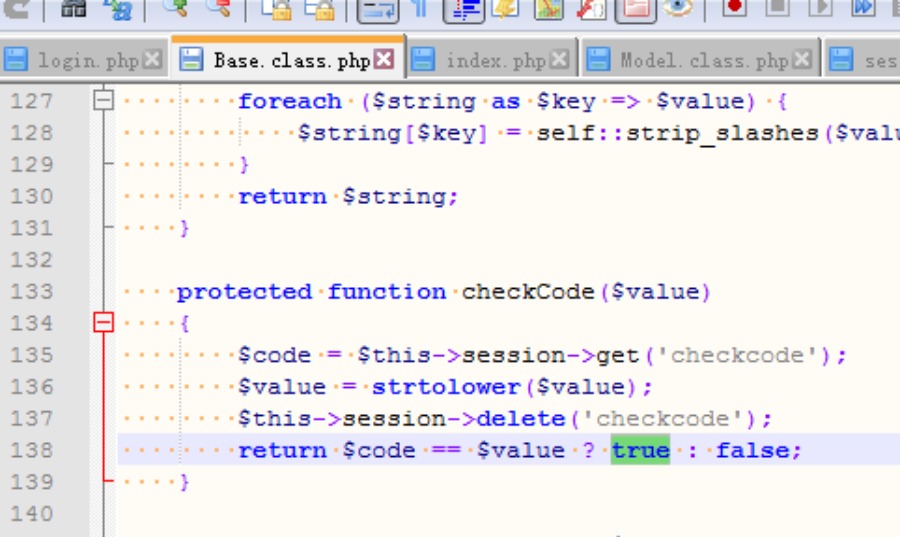Click 'strip_slashes' on line 128
Screen dimensions: 900x537
click(x=722, y=134)
